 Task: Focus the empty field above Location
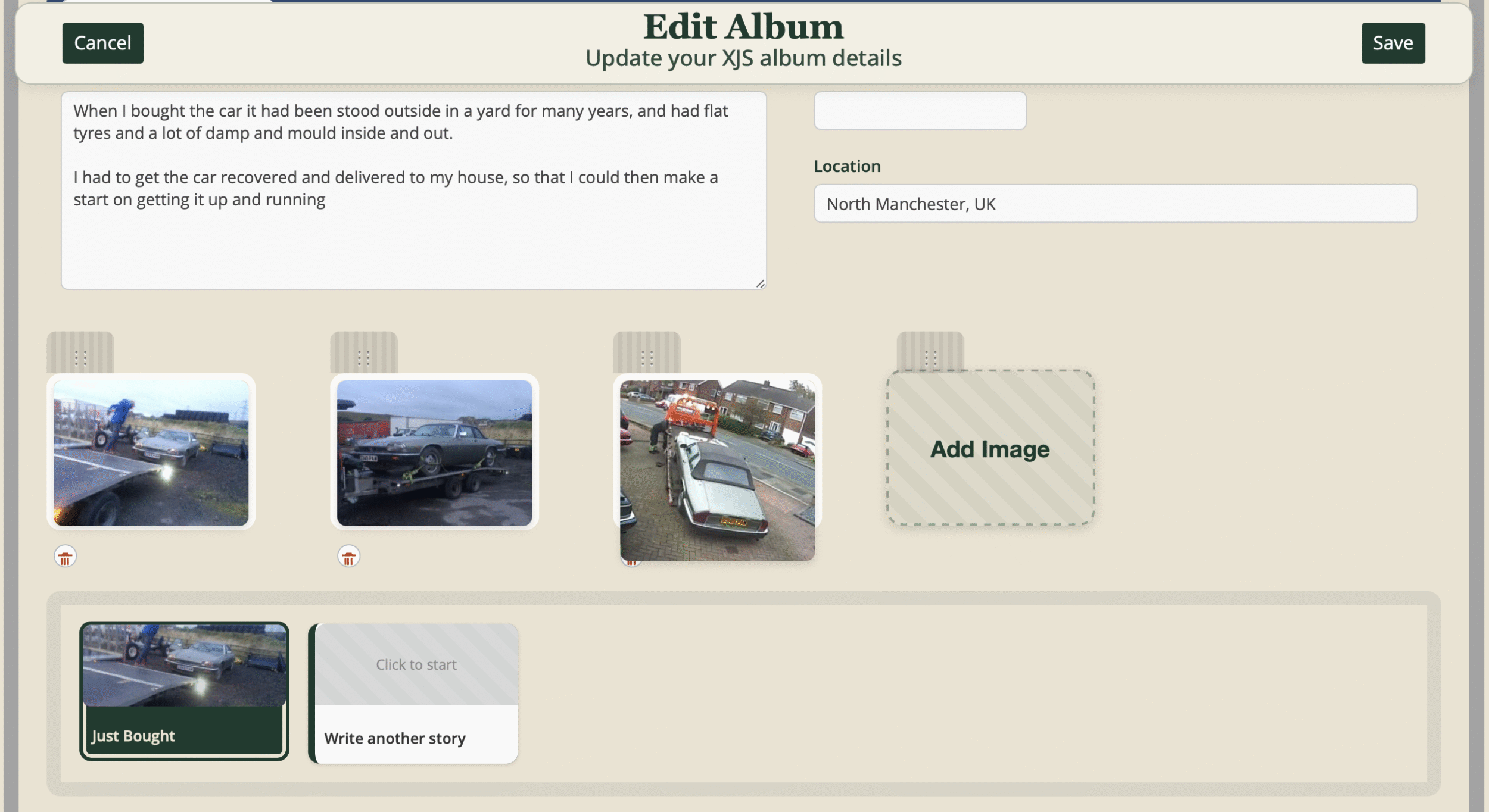click(920, 111)
